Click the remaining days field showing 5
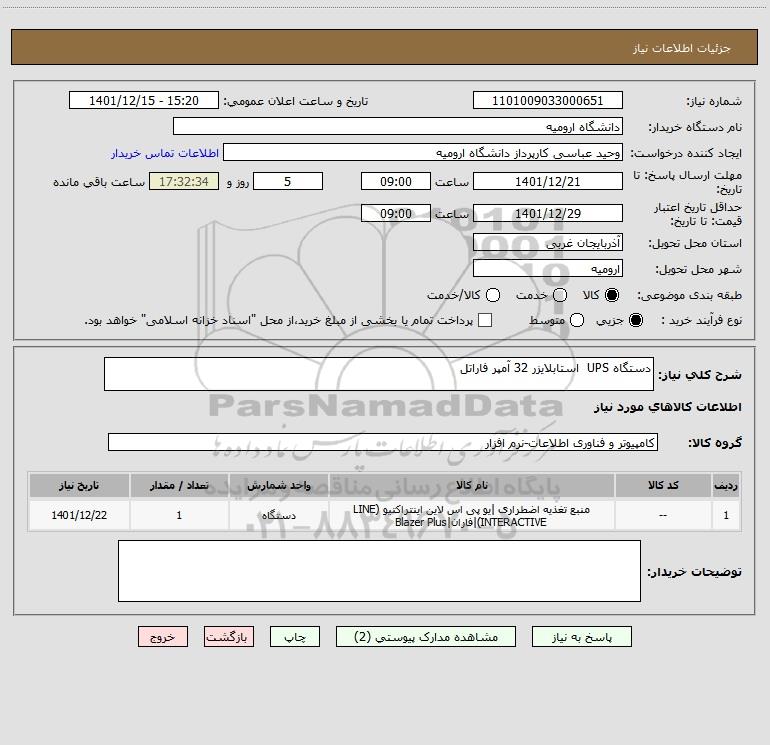Screen dimensions: 770x745 [x=288, y=181]
